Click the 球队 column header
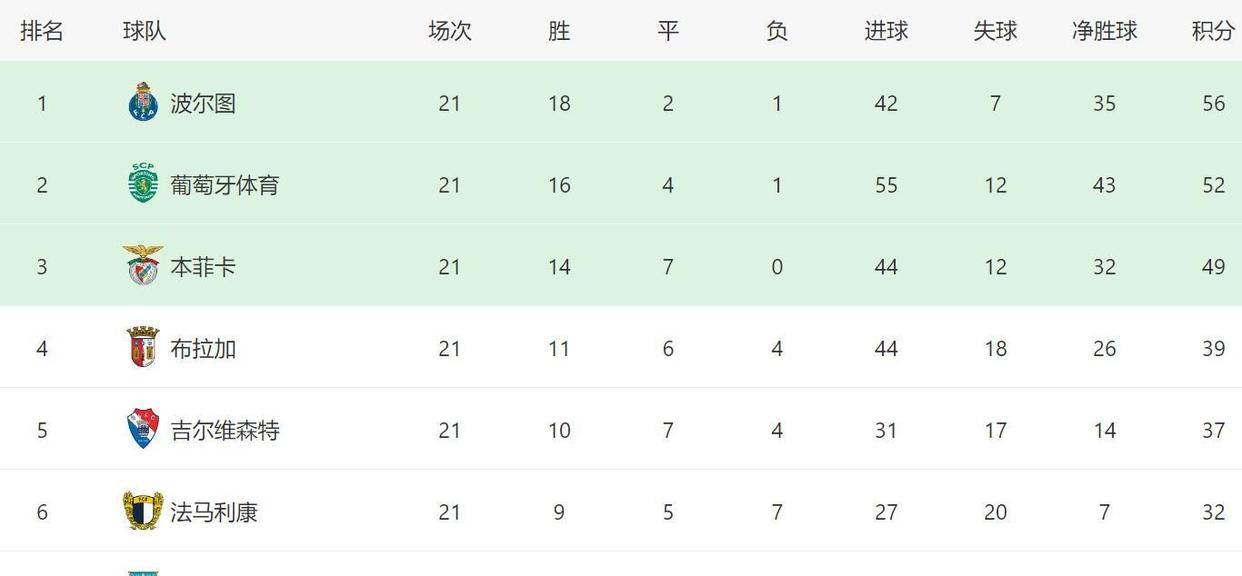Image resolution: width=1242 pixels, height=576 pixels. click(x=145, y=31)
